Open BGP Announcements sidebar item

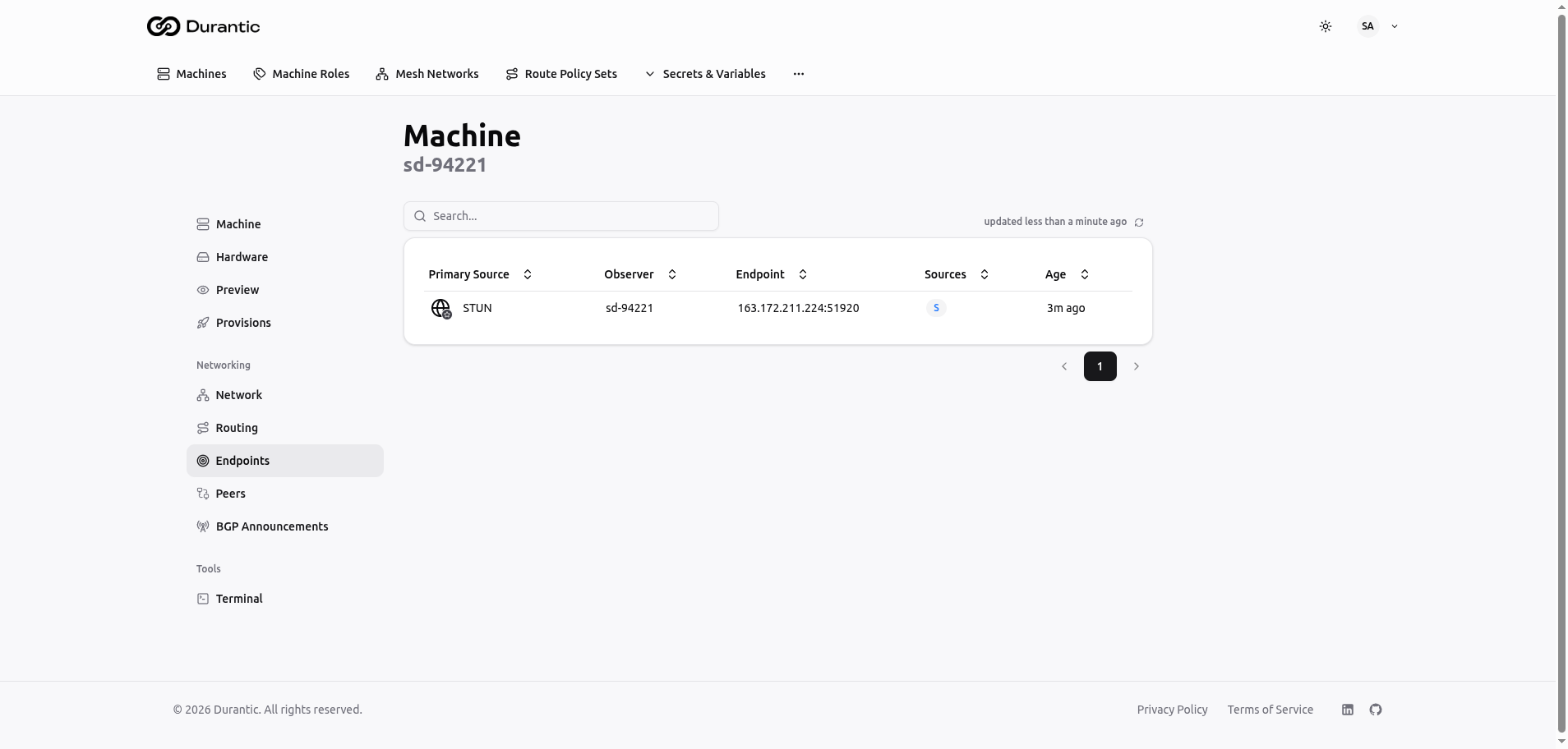271,526
